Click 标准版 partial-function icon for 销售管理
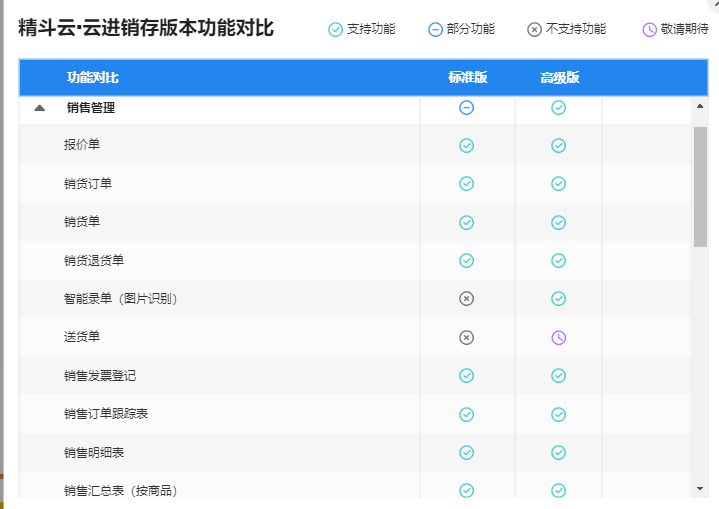 (x=466, y=108)
